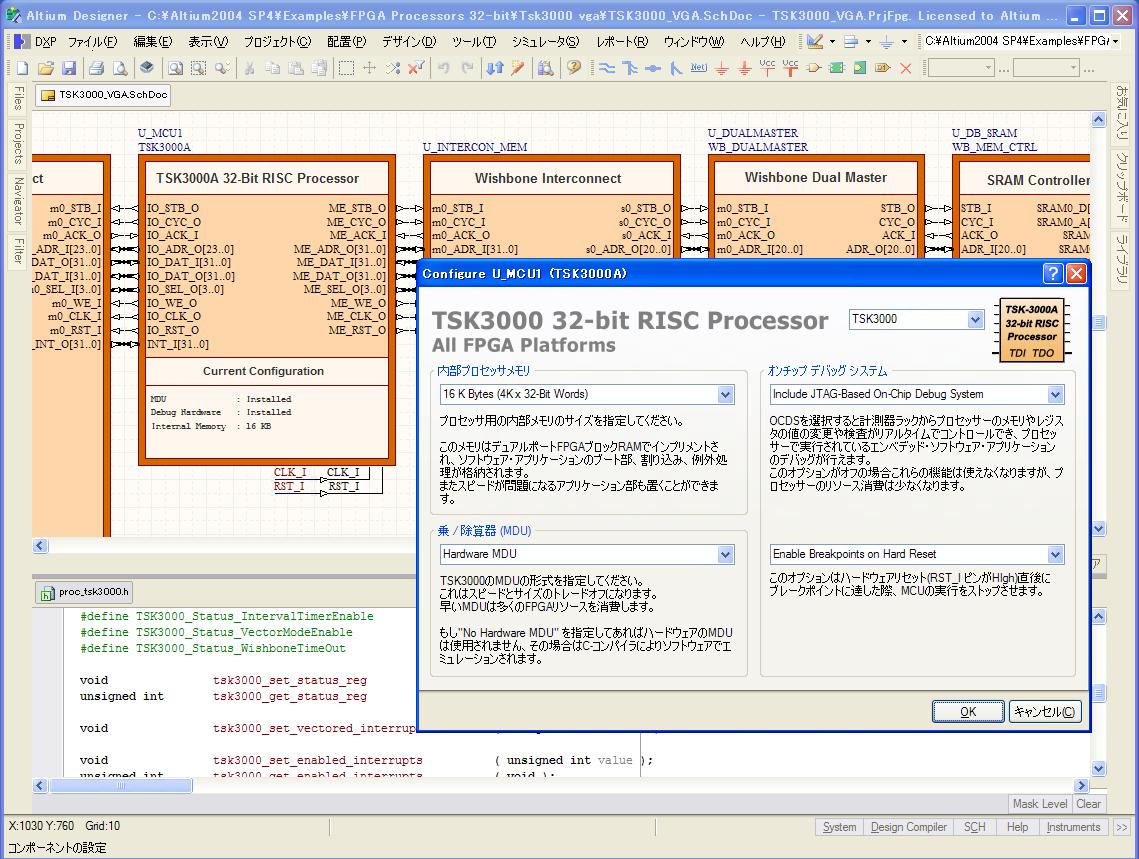
Task: Select the Place Bus tool icon
Action: 629,68
